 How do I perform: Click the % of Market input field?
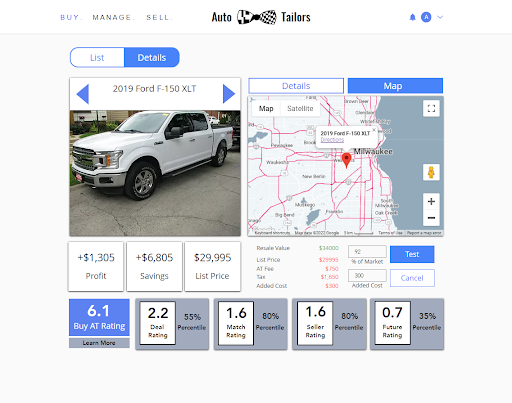367,252
